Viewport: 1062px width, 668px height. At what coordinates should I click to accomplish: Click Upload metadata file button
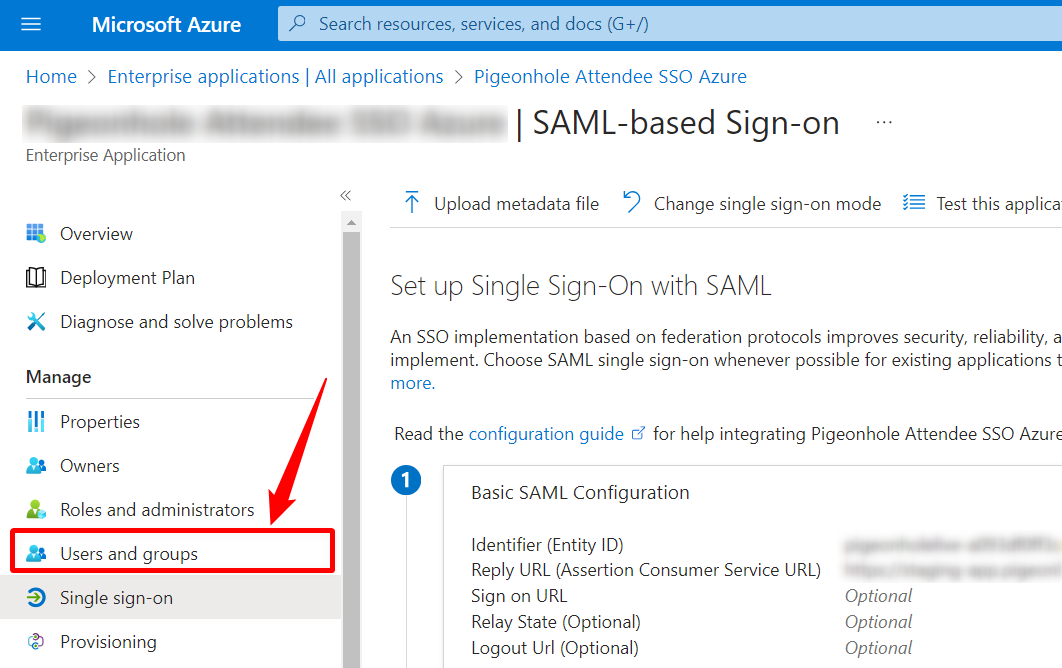click(x=502, y=203)
